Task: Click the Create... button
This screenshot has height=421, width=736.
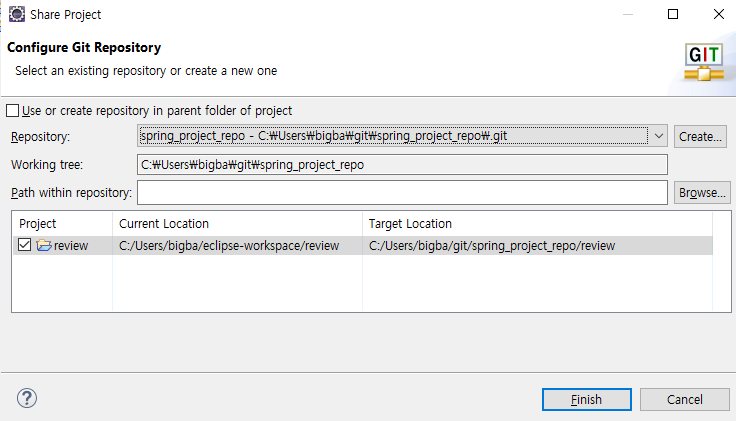Action: (x=700, y=137)
